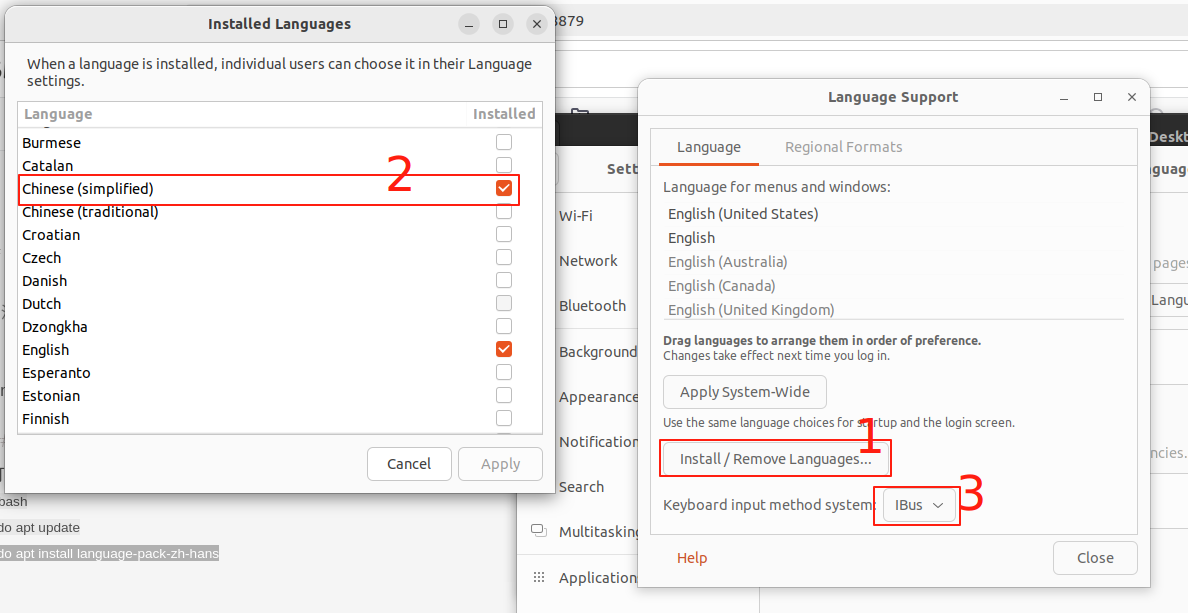1188x613 pixels.
Task: Minimize the Language Support window
Action: click(1064, 97)
